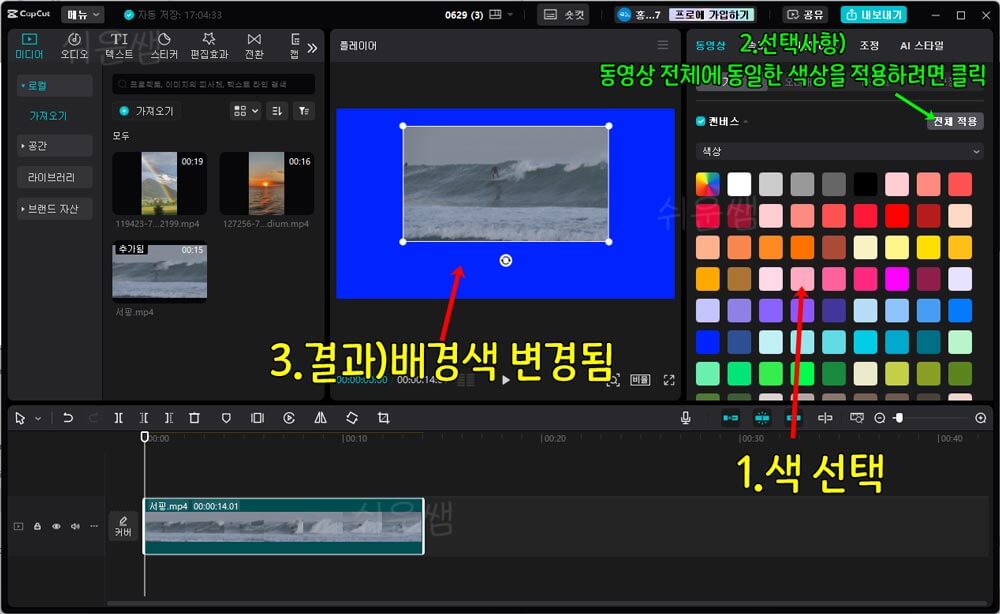Open the thumbnail view options dropdown near 가져오기
The height and width of the screenshot is (614, 1000).
pos(243,111)
